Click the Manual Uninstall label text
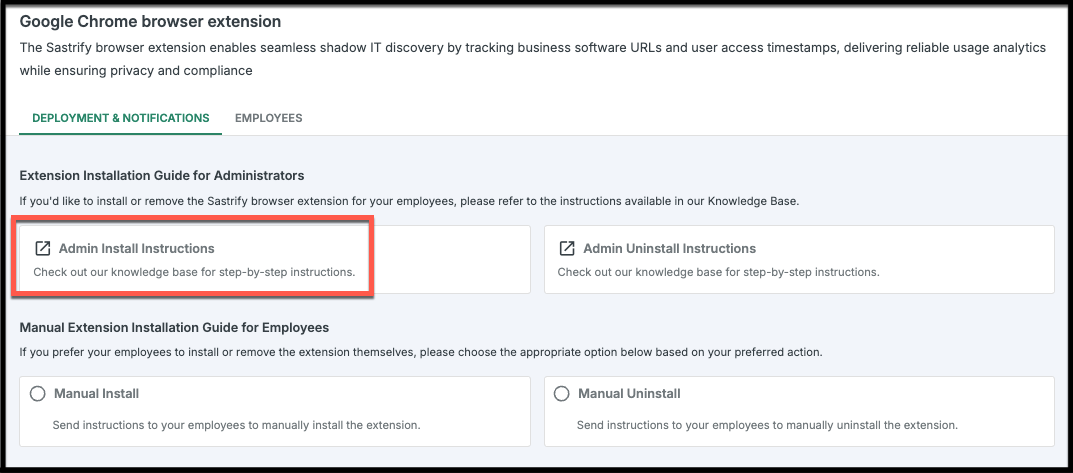The image size is (1073, 473). 629,394
